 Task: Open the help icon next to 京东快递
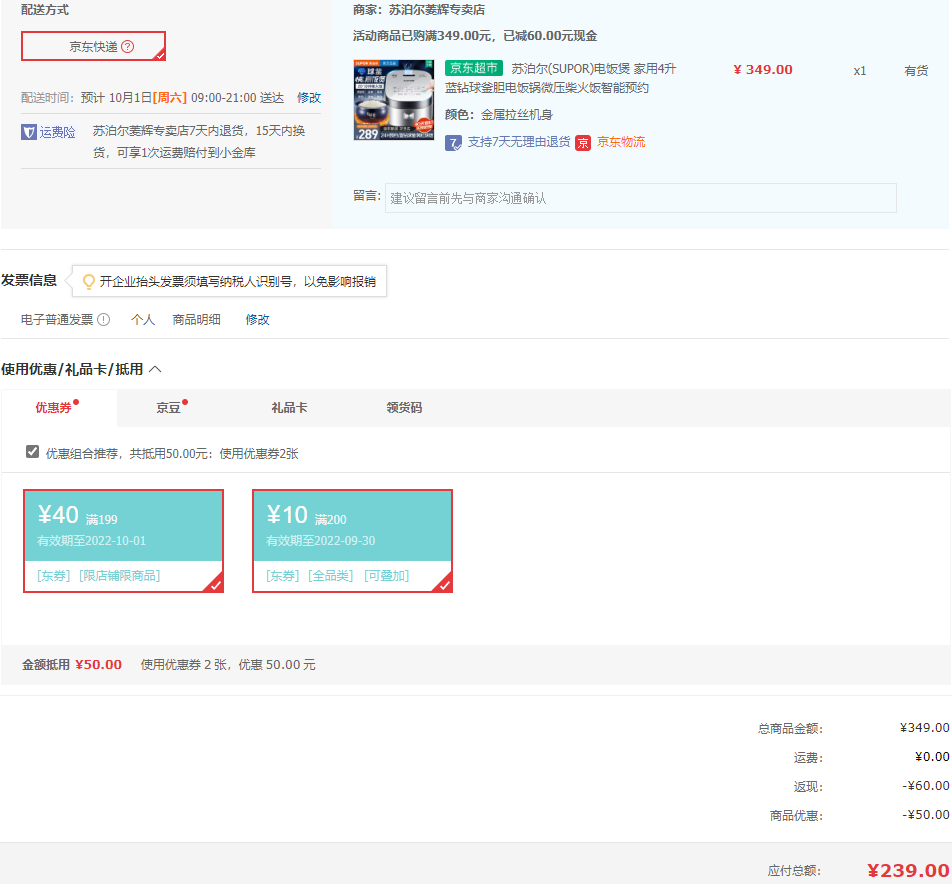(x=128, y=47)
